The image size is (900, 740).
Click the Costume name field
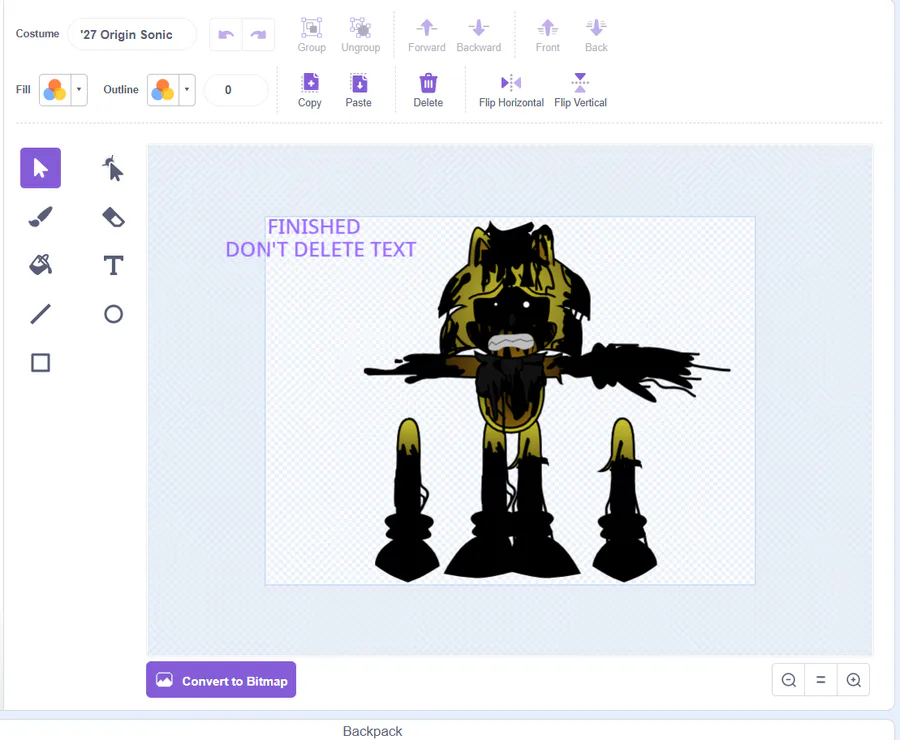[132, 34]
